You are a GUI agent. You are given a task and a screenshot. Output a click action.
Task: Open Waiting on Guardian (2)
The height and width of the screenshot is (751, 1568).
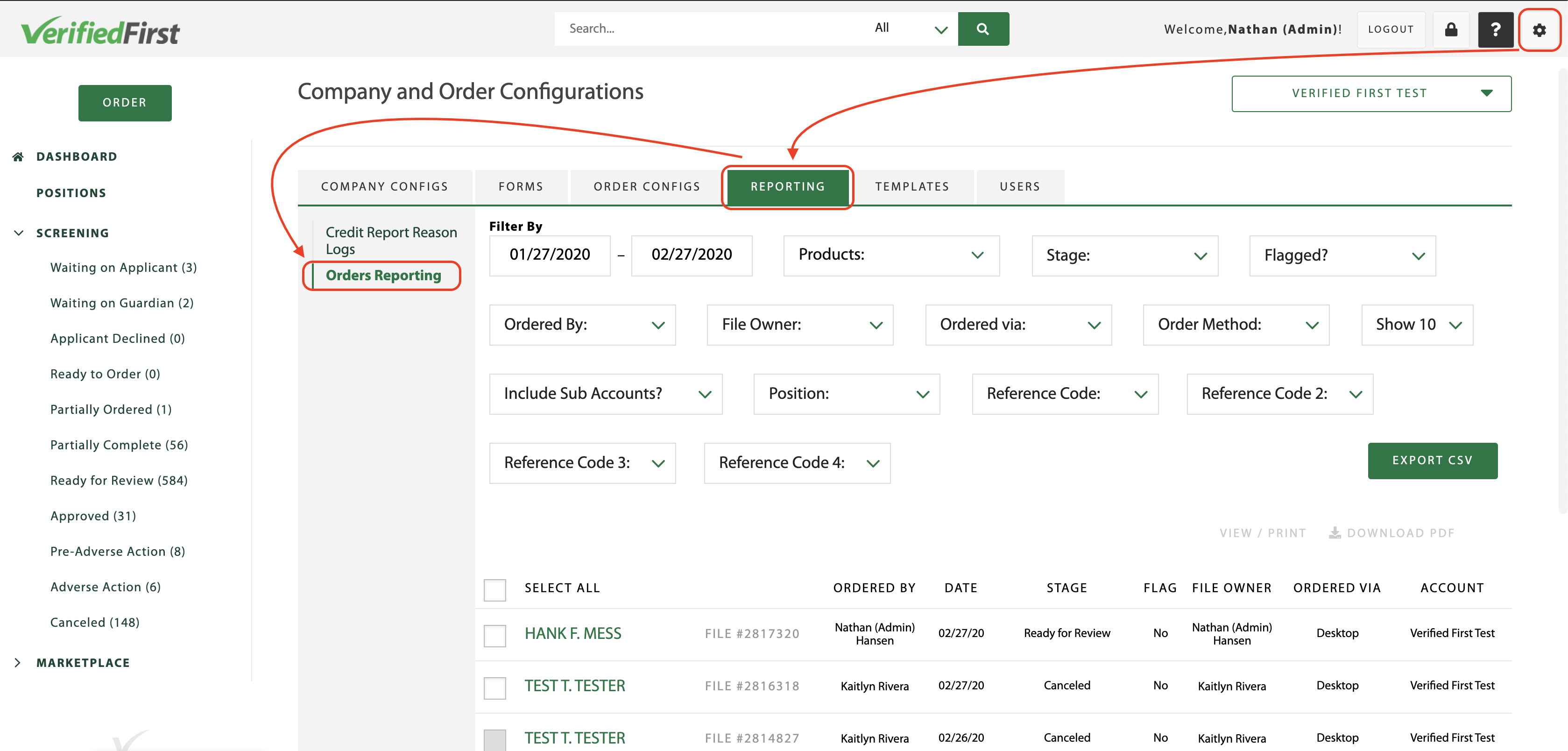[122, 303]
